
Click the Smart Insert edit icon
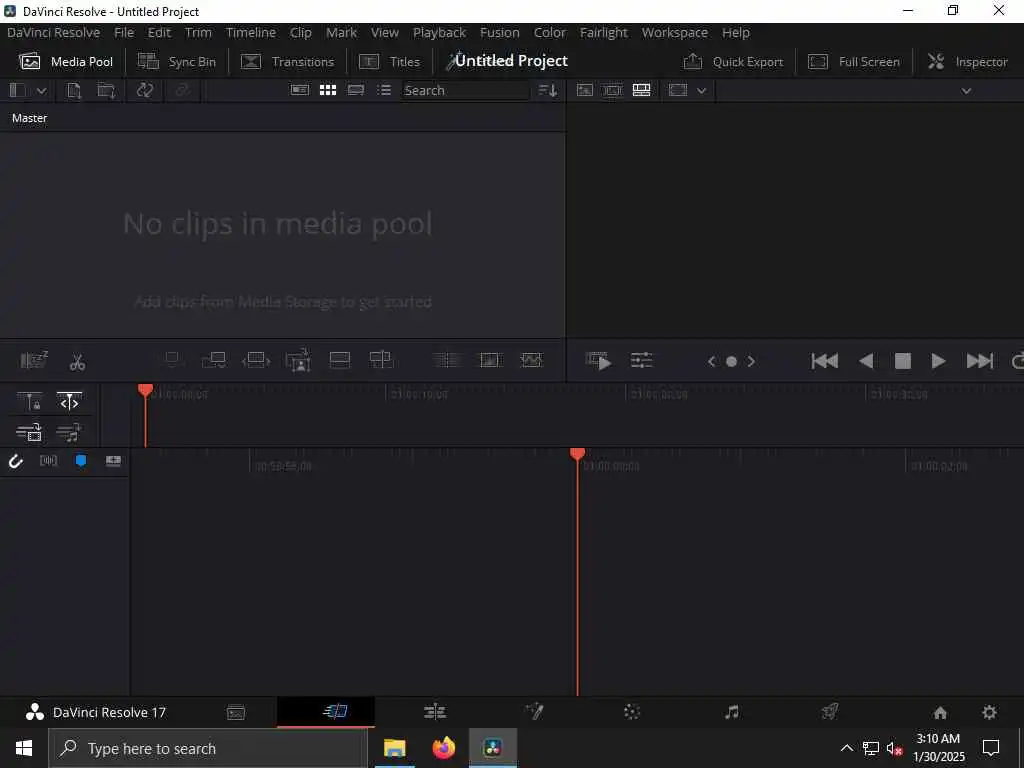click(172, 360)
